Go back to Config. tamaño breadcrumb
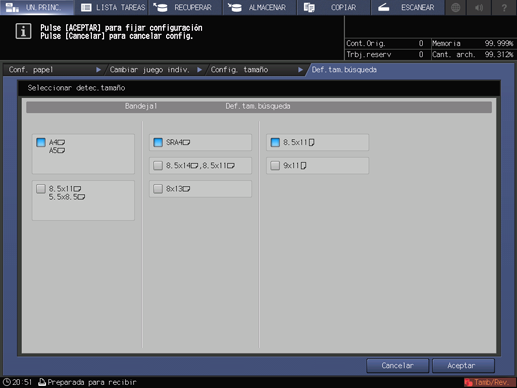Screen dimensions: 517x388 point(255,70)
